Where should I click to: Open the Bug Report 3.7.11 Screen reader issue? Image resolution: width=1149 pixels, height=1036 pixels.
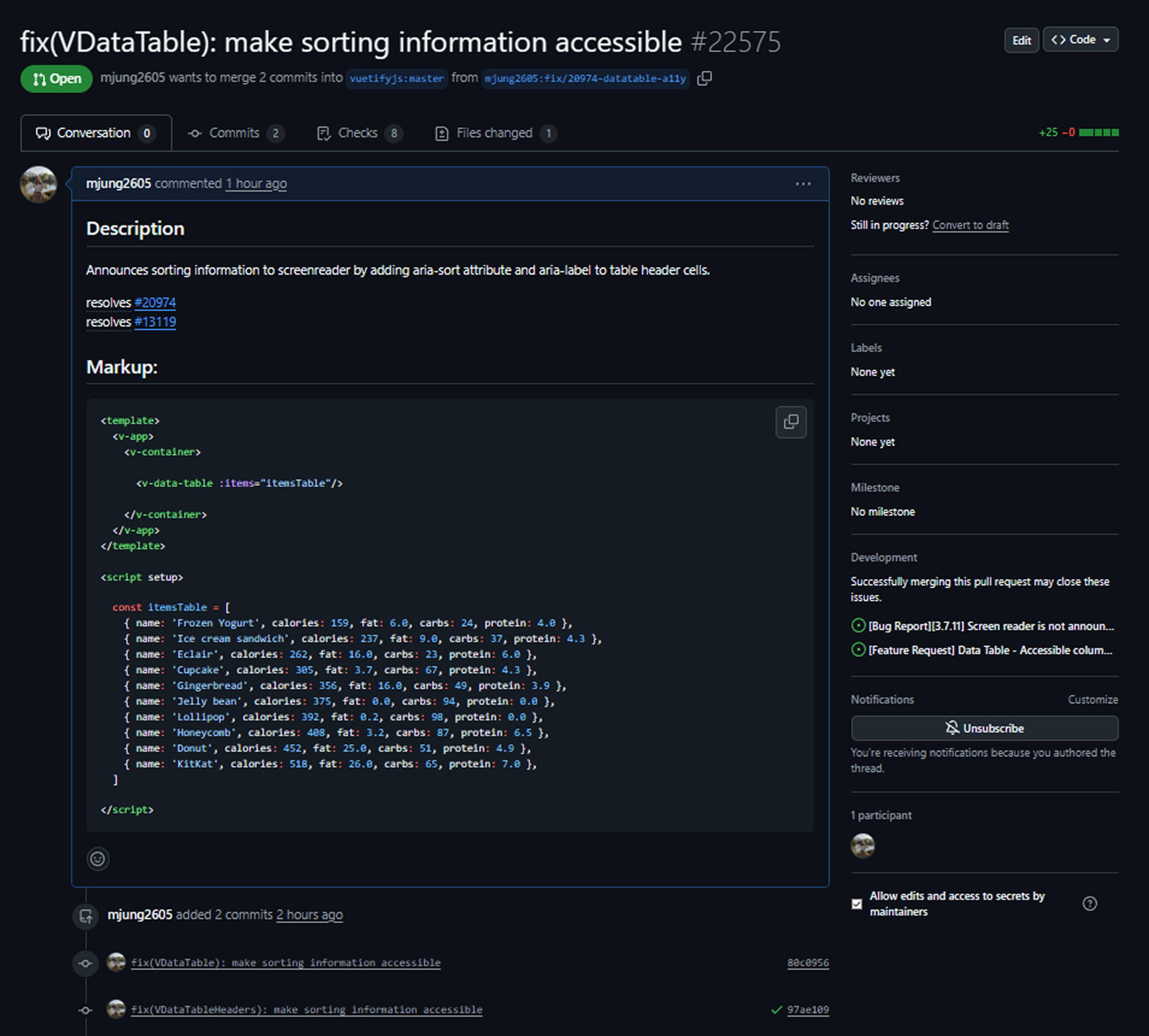pyautogui.click(x=991, y=626)
